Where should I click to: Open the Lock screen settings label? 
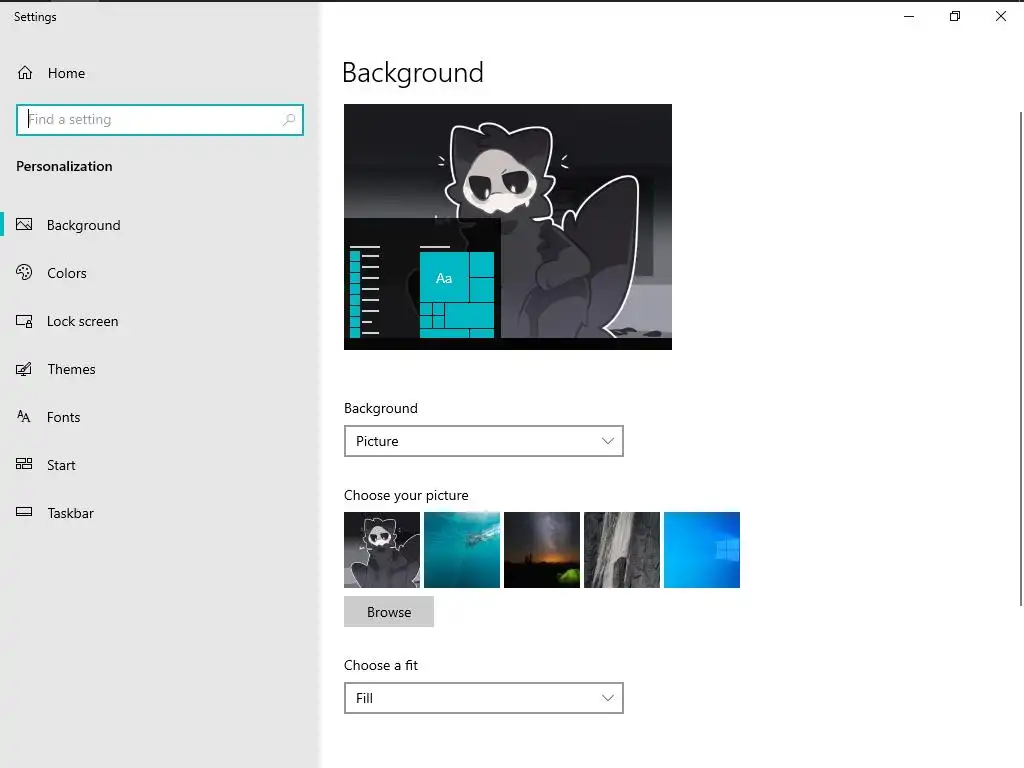point(82,321)
